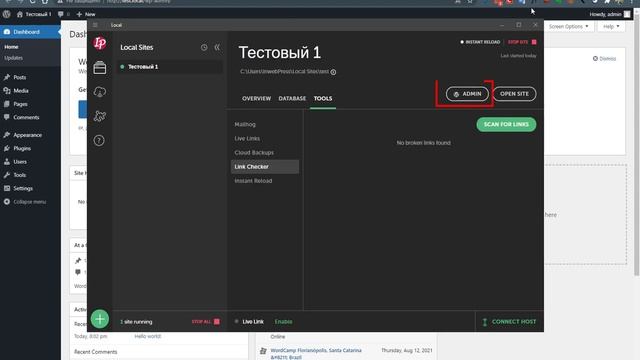Screen dimensions: 640x360
Task: Click the comments bubble in WordPress admin bar
Action: (63, 14)
